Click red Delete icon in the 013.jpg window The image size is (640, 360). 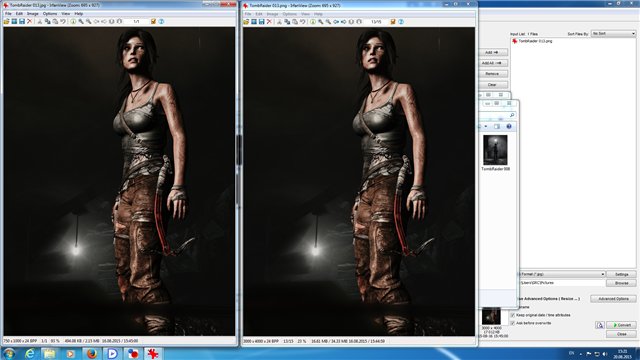click(30, 21)
